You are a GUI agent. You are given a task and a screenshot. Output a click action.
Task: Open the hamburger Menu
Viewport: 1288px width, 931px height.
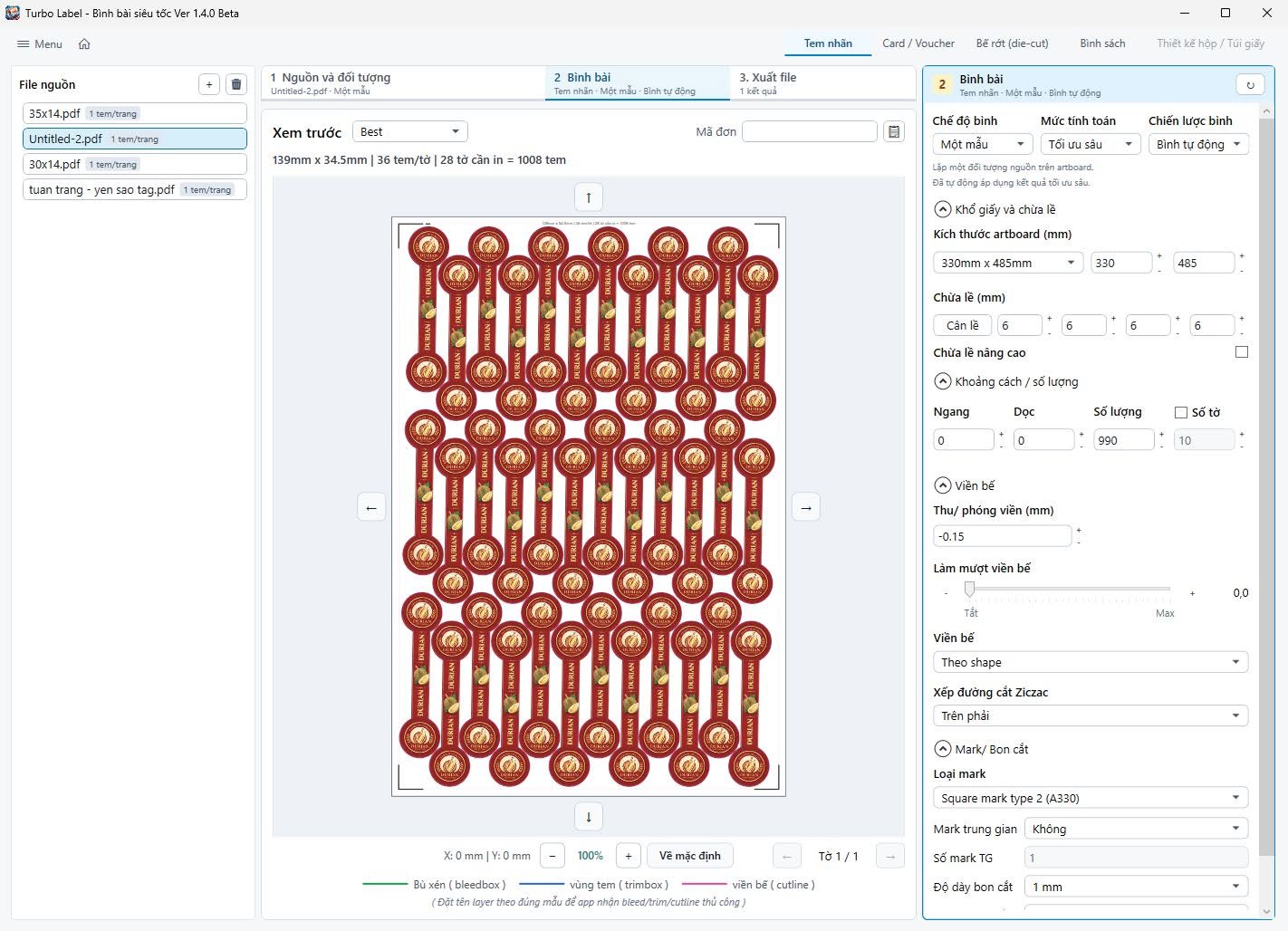[x=40, y=44]
